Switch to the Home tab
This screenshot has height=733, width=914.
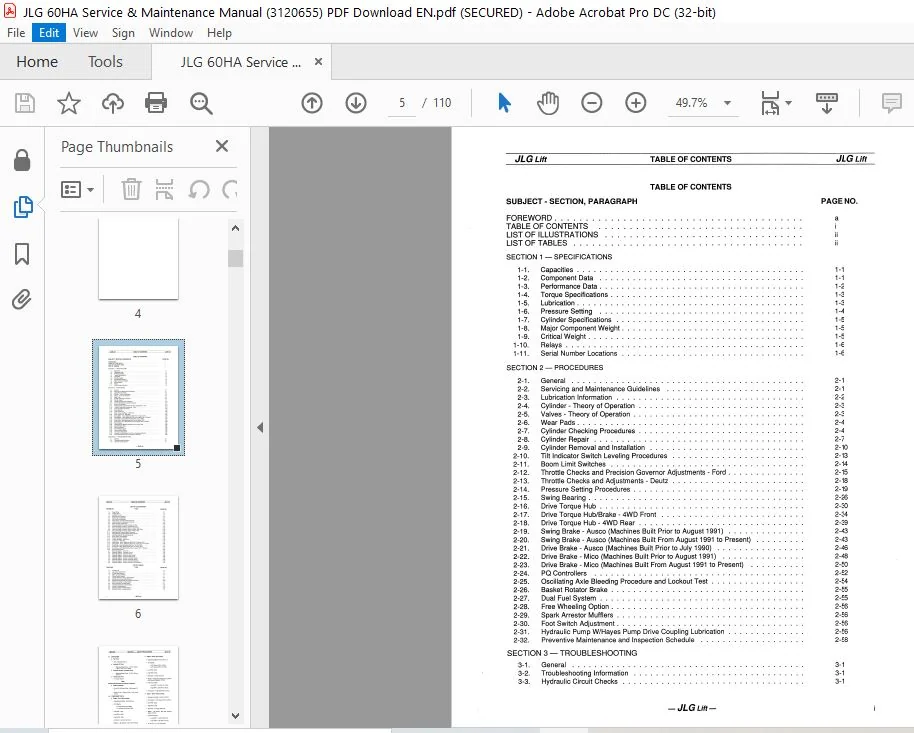(37, 61)
